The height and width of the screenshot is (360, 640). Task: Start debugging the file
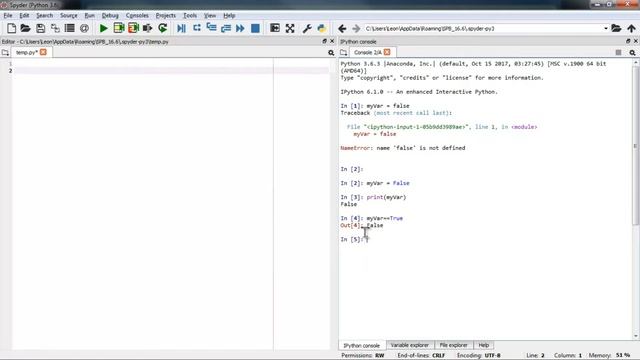pyautogui.click(x=182, y=28)
